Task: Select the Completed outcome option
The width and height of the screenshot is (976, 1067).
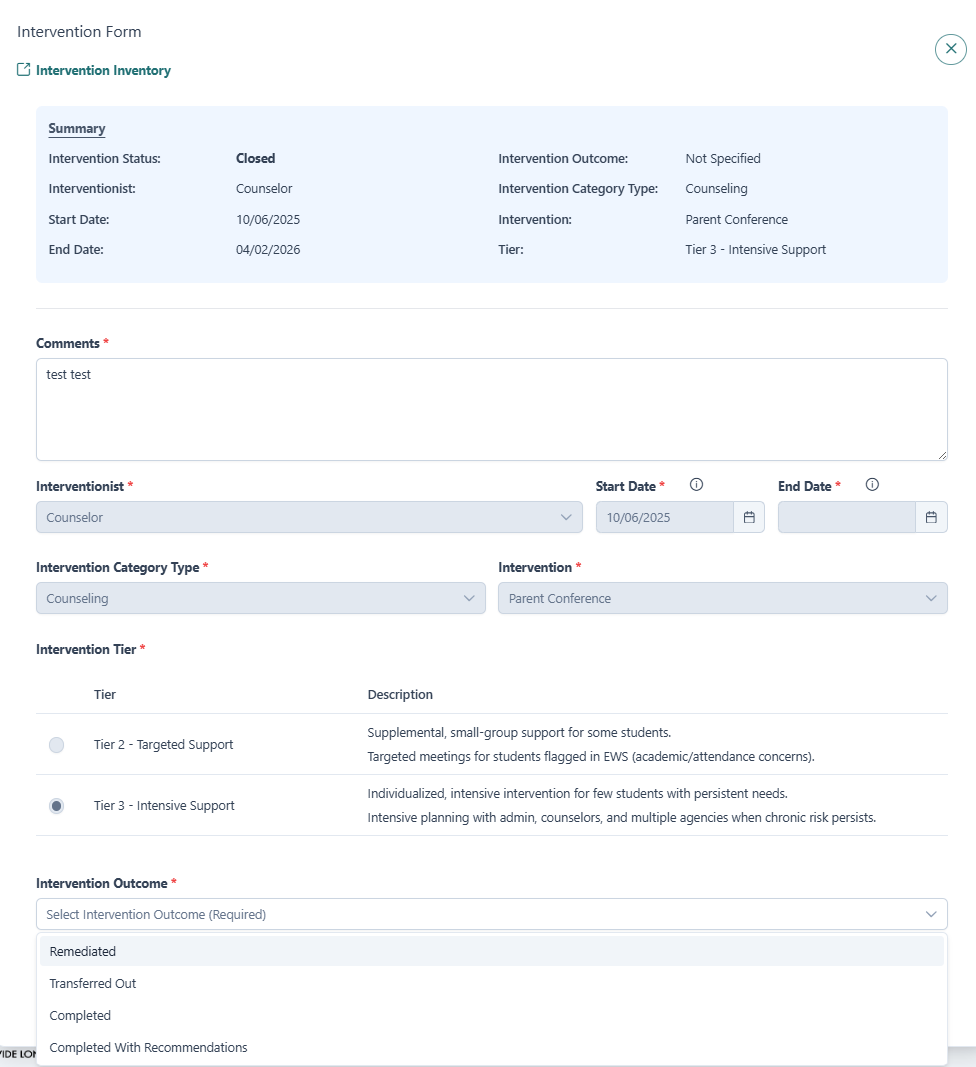Action: [80, 1015]
